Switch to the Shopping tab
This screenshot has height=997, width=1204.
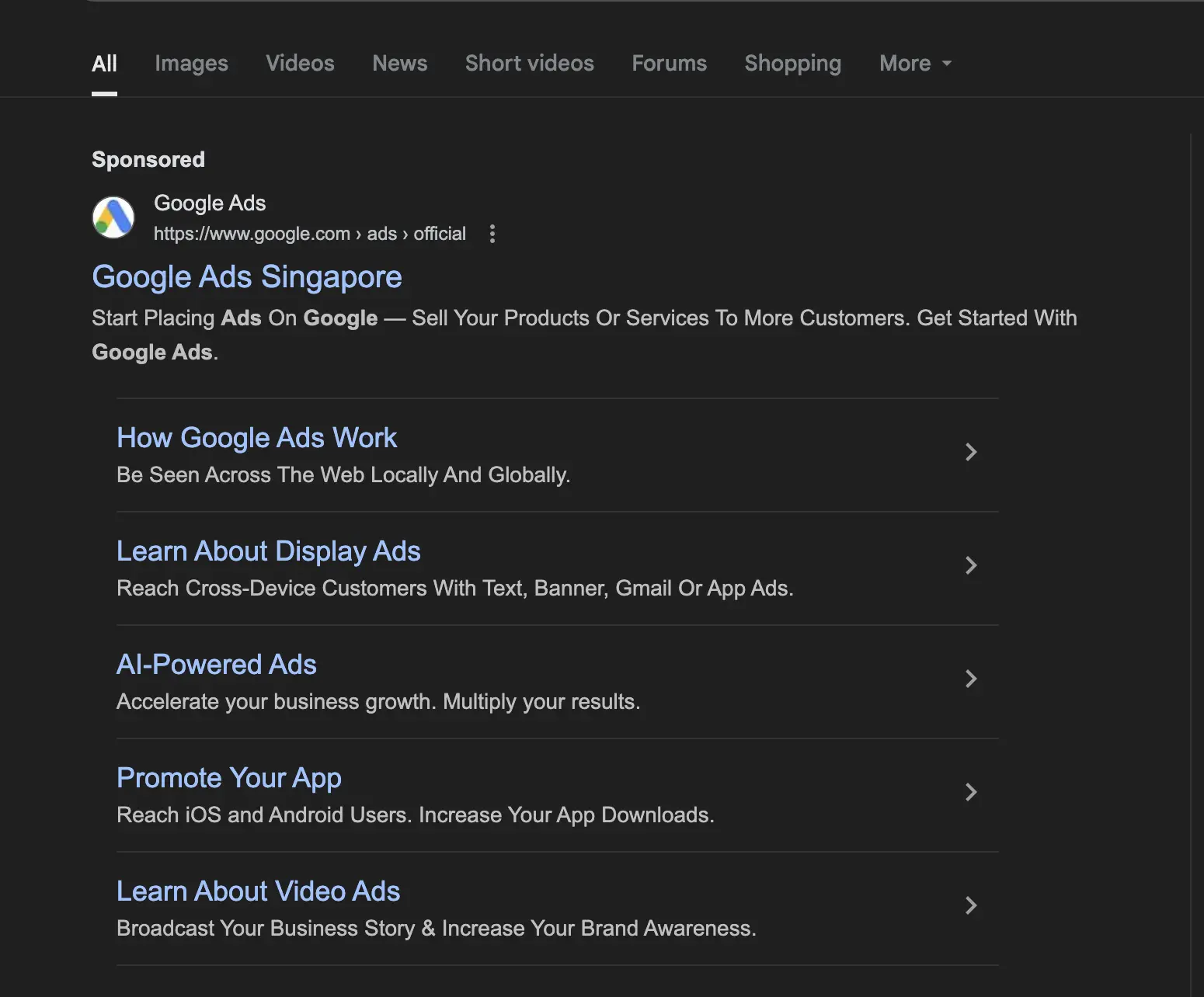[793, 63]
